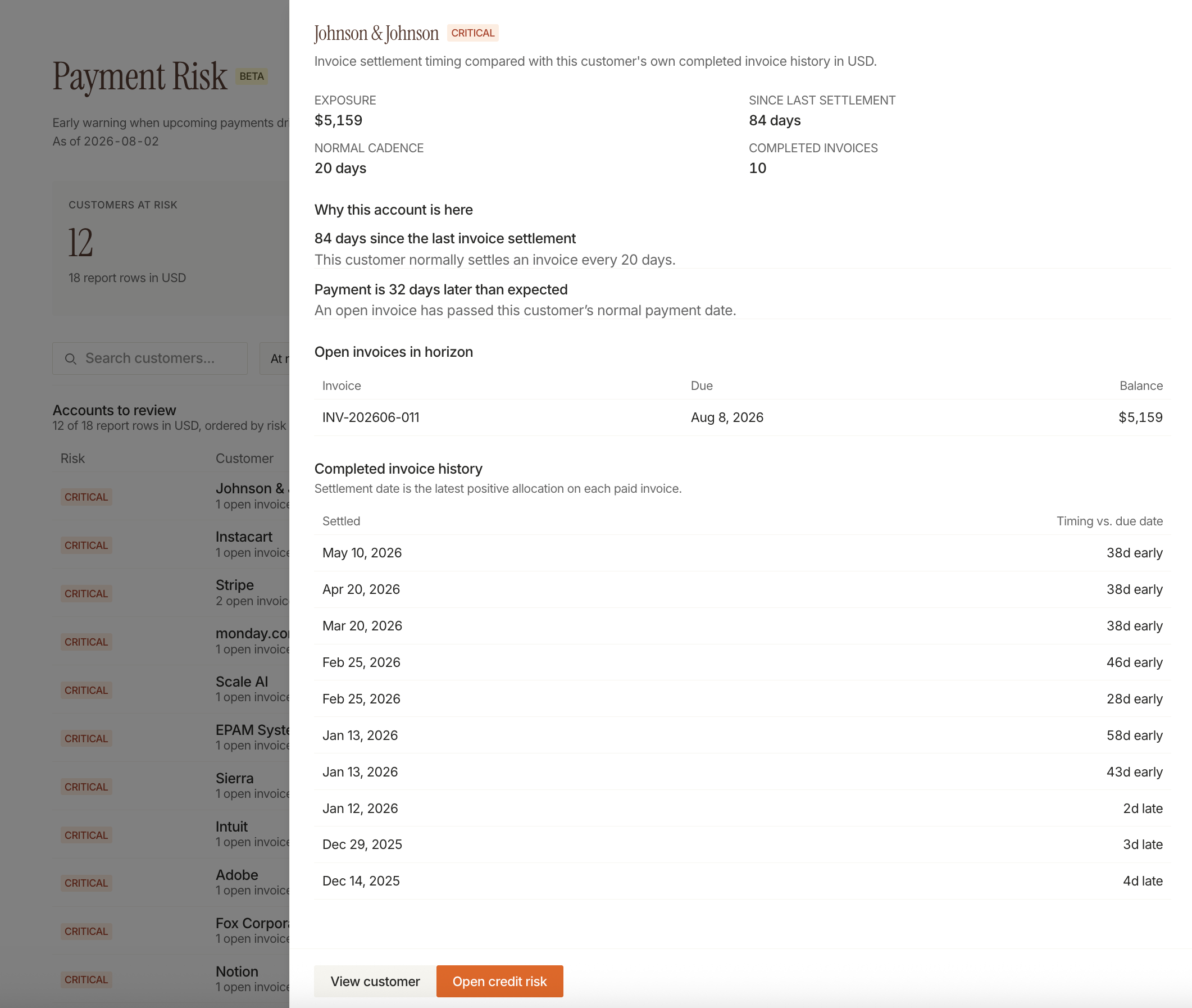
Task: Click the Johnson & Johnson panel title
Action: coord(376,33)
